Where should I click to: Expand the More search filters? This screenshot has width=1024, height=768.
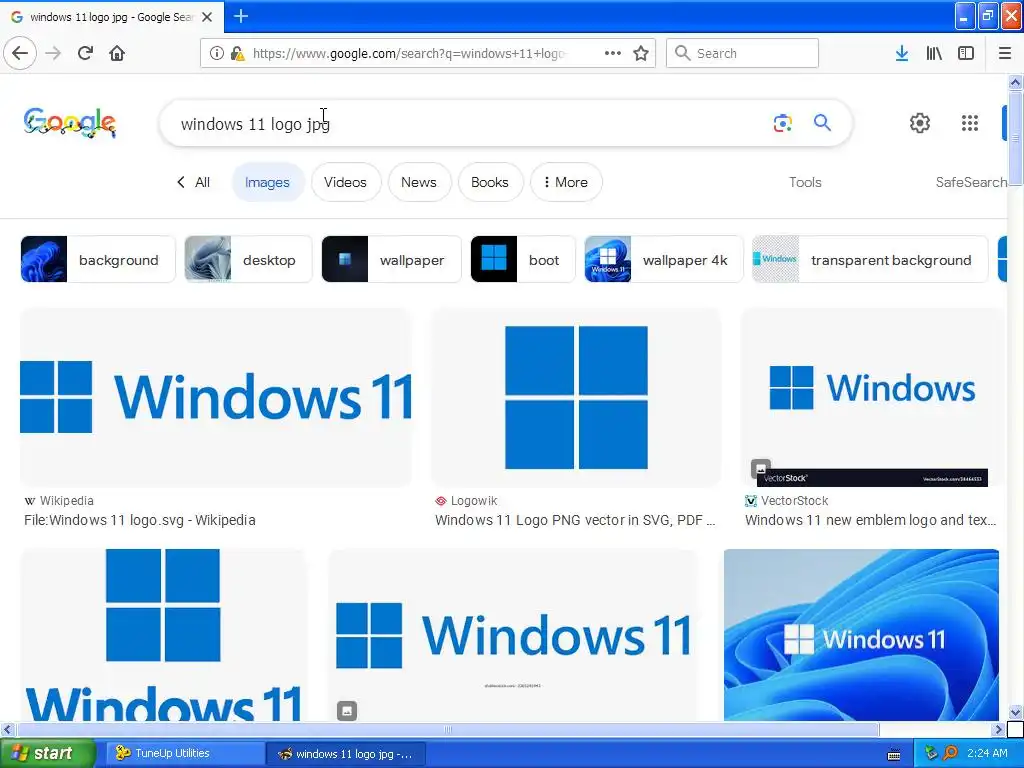coord(566,182)
